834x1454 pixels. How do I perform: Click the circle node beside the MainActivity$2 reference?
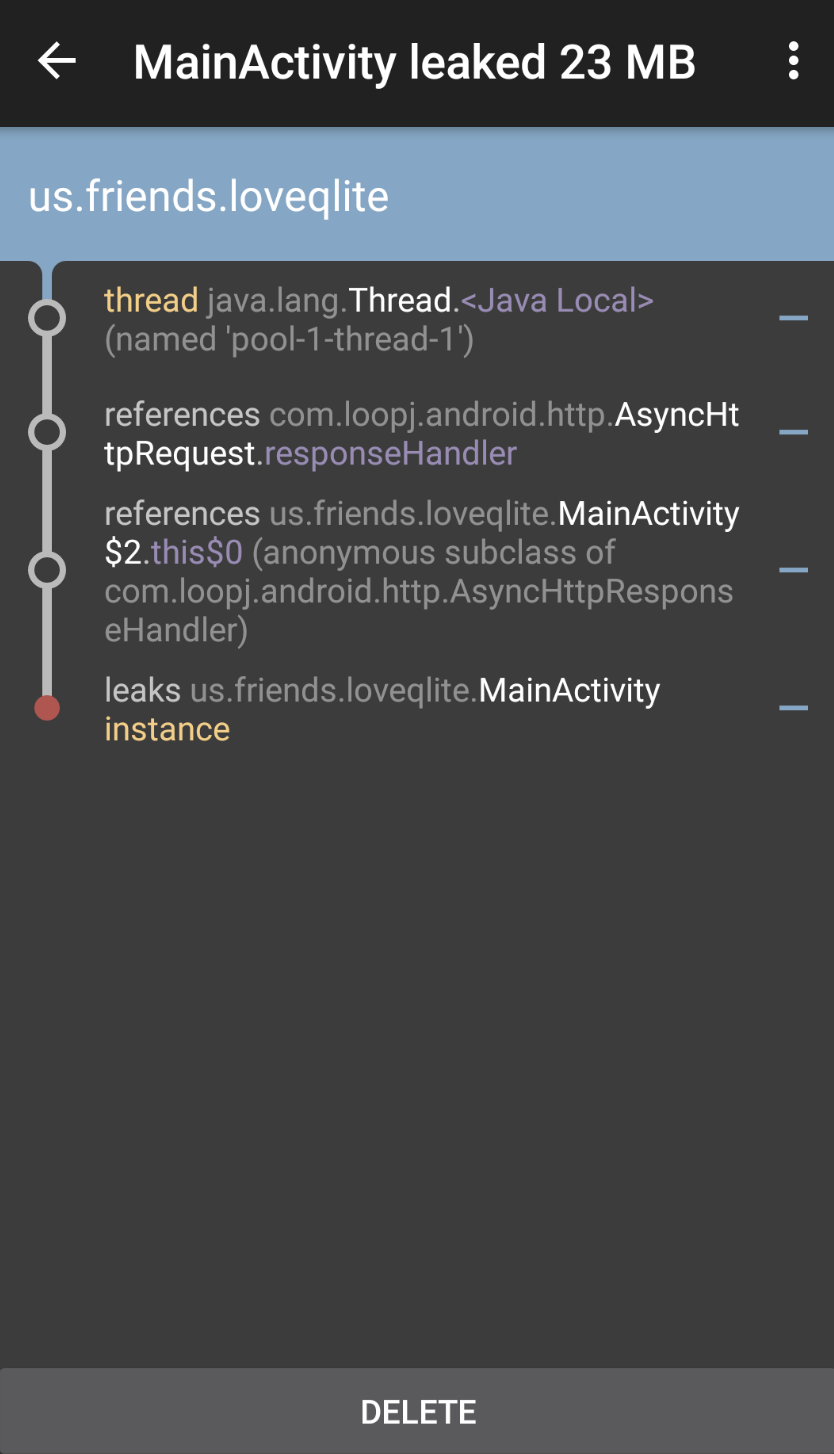47,571
